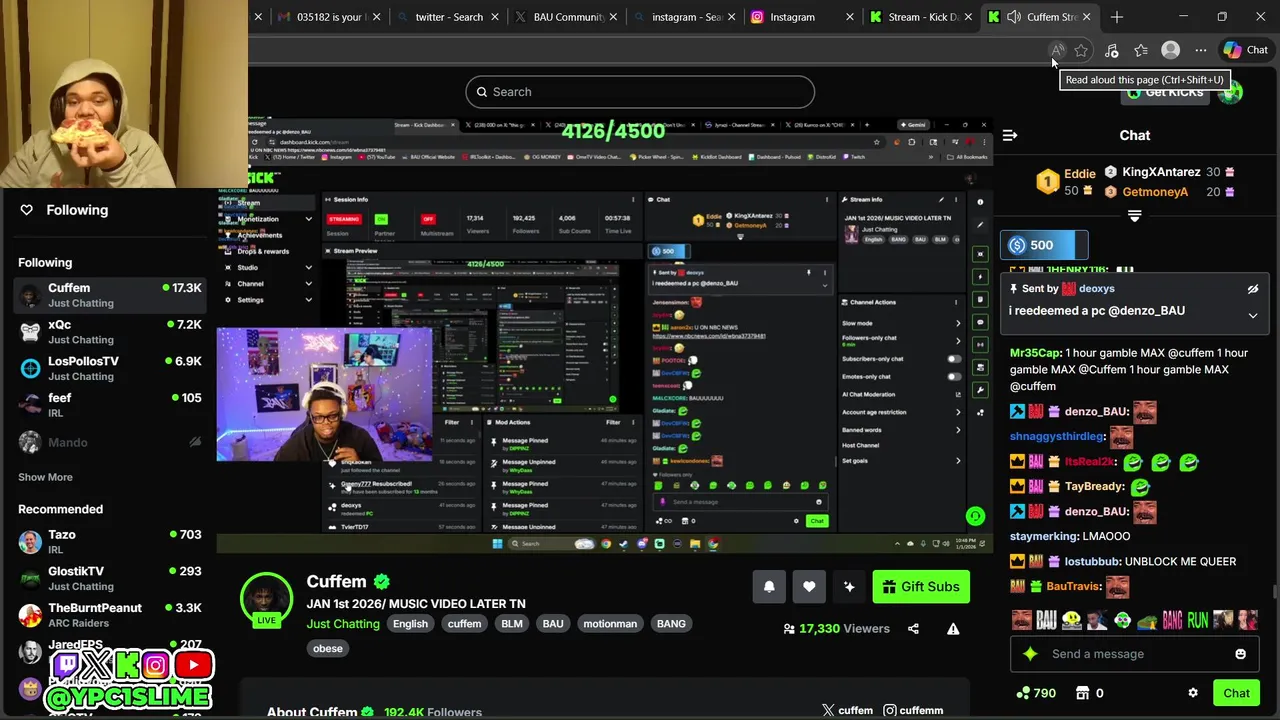
Task: Click the Read aloud icon in address bar
Action: [1057, 50]
